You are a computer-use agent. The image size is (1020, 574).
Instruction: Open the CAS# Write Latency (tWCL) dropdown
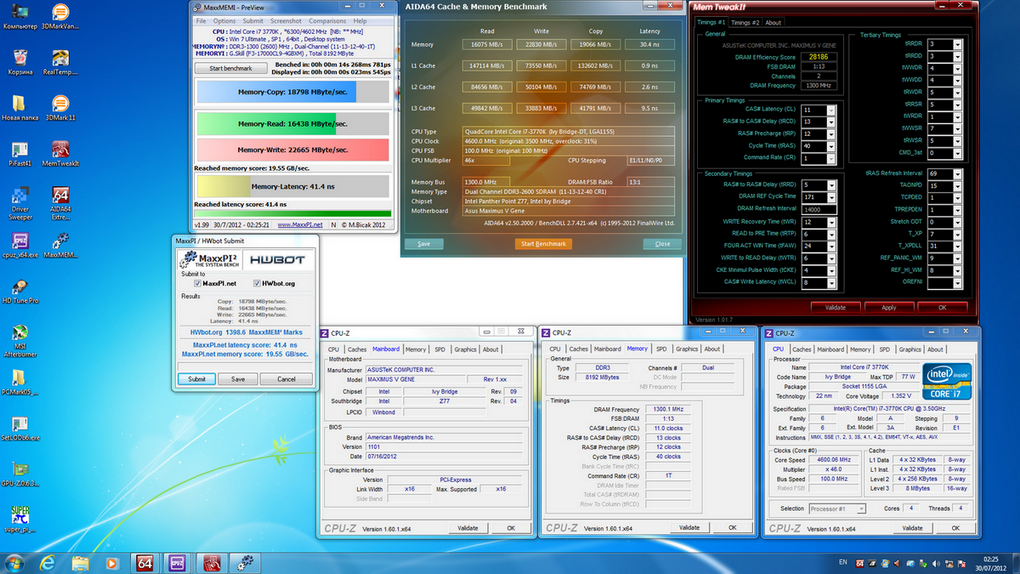click(x=831, y=282)
